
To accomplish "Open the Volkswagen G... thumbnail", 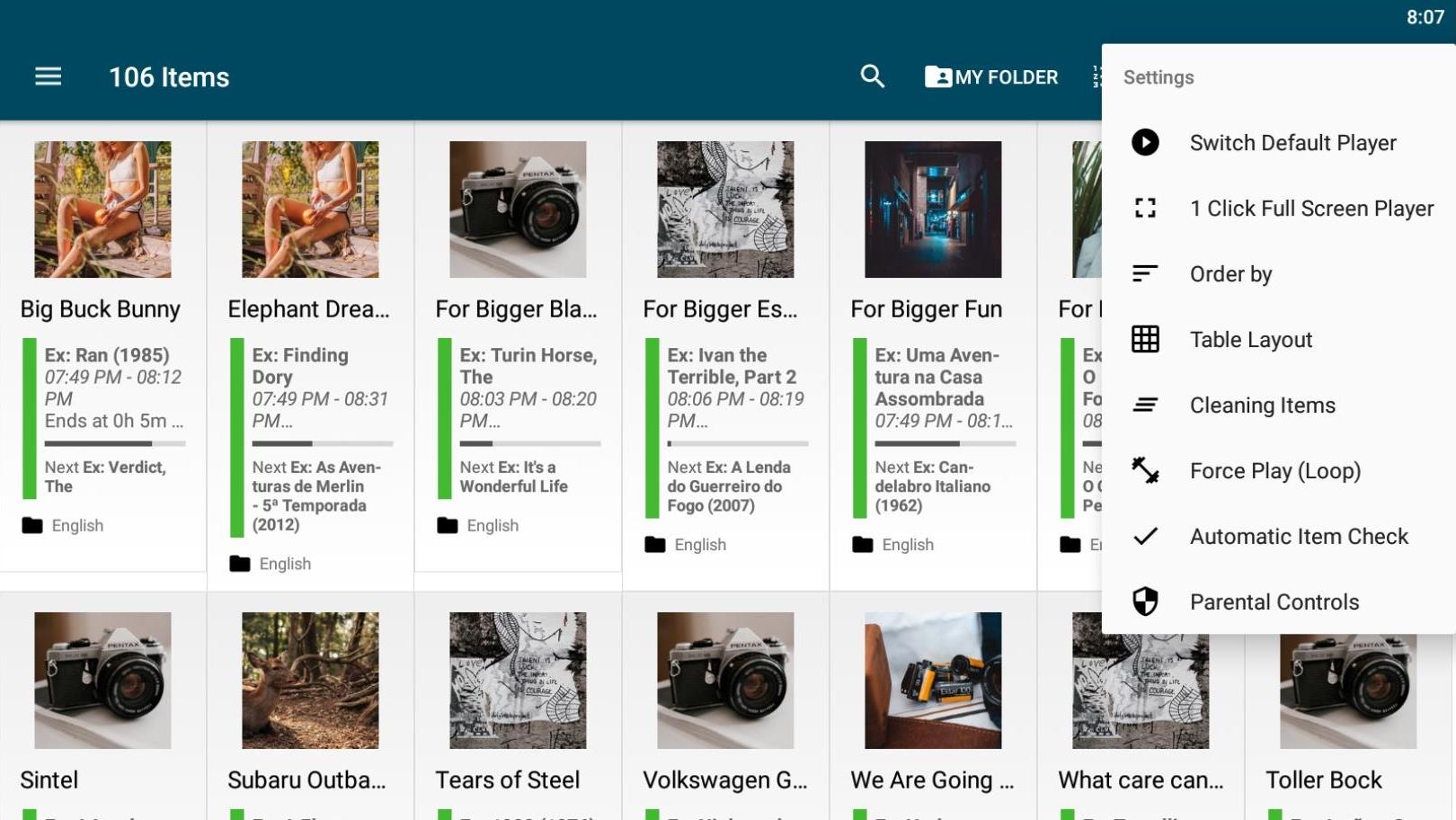I will pos(725,680).
